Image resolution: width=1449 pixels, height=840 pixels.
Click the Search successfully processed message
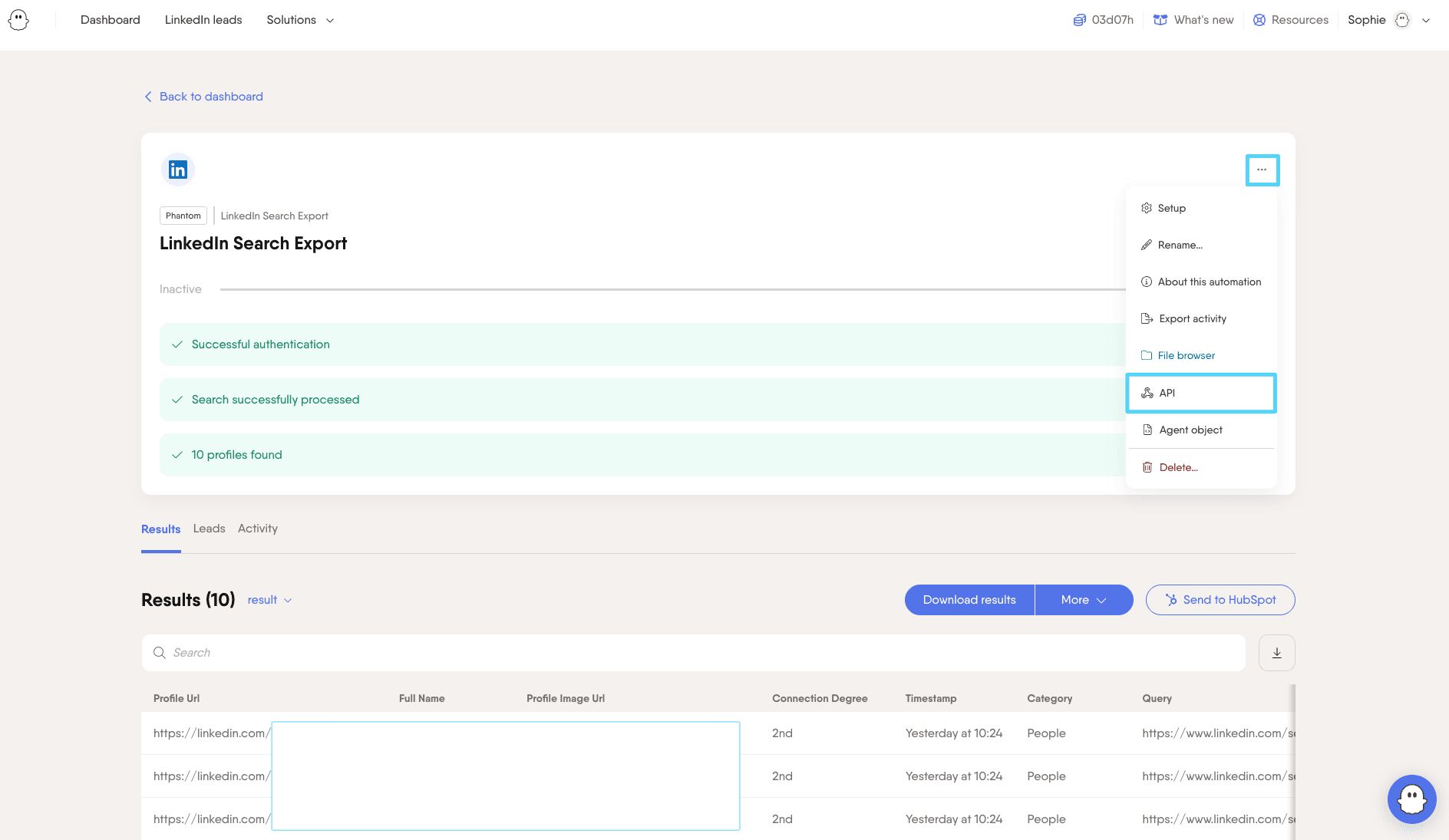[x=643, y=400]
